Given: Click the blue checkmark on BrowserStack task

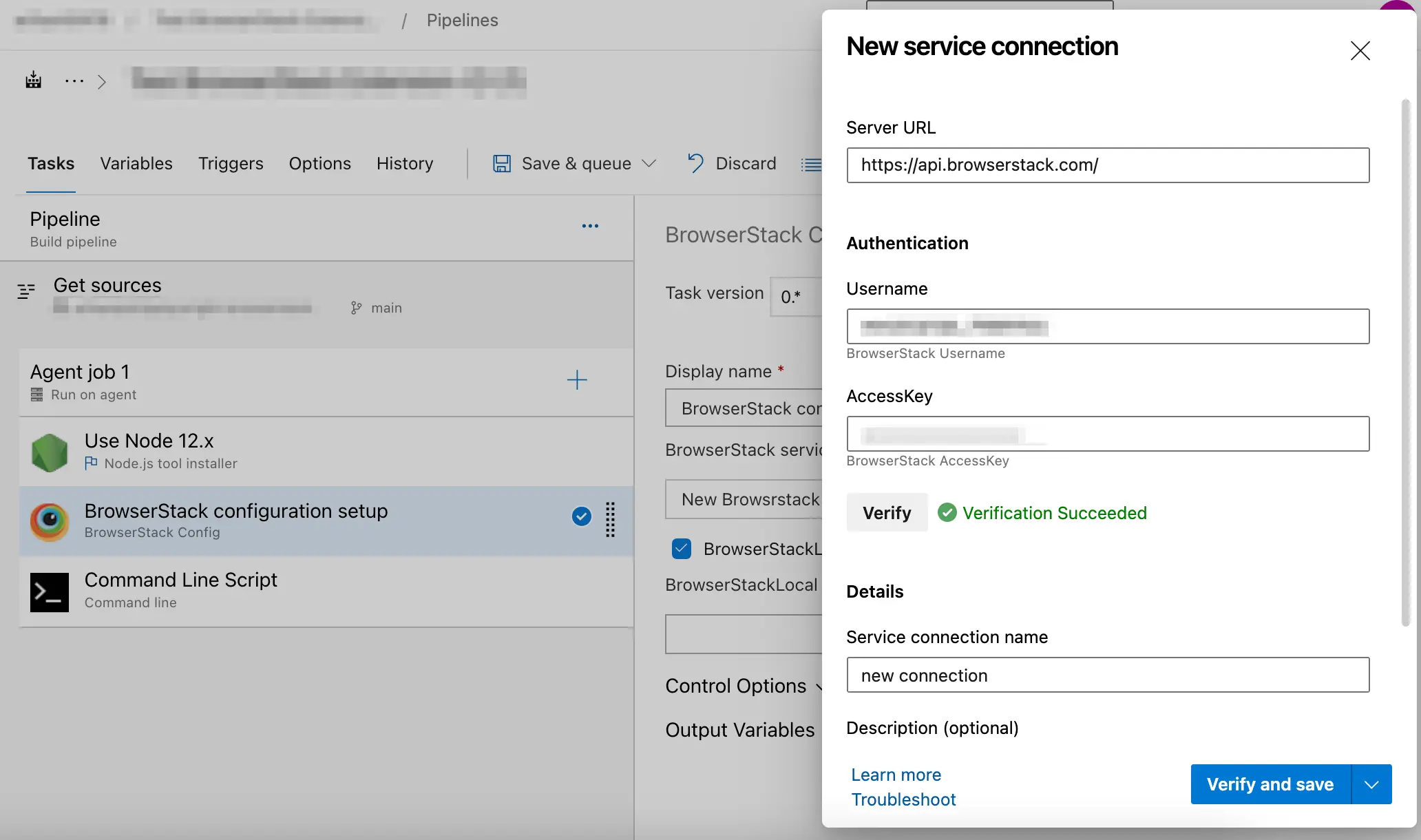Looking at the screenshot, I should [x=582, y=516].
